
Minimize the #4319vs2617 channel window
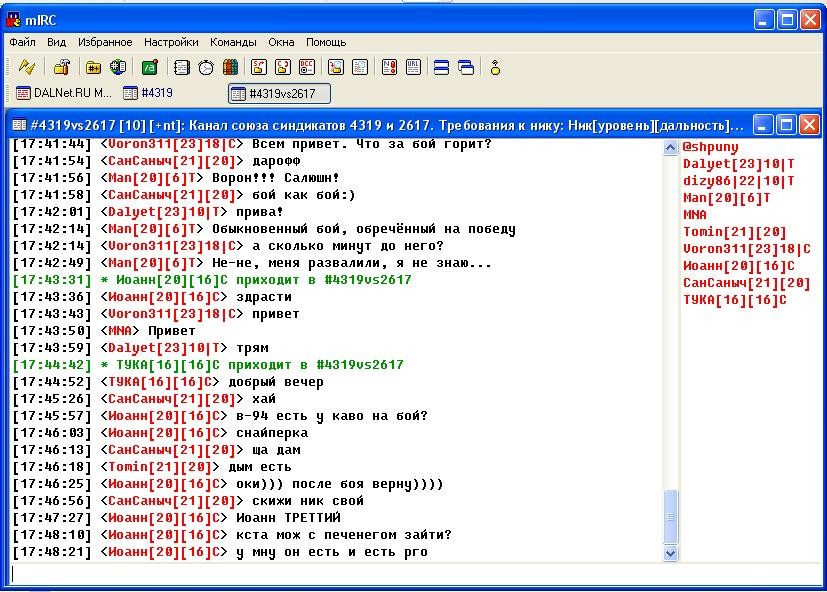click(x=762, y=125)
